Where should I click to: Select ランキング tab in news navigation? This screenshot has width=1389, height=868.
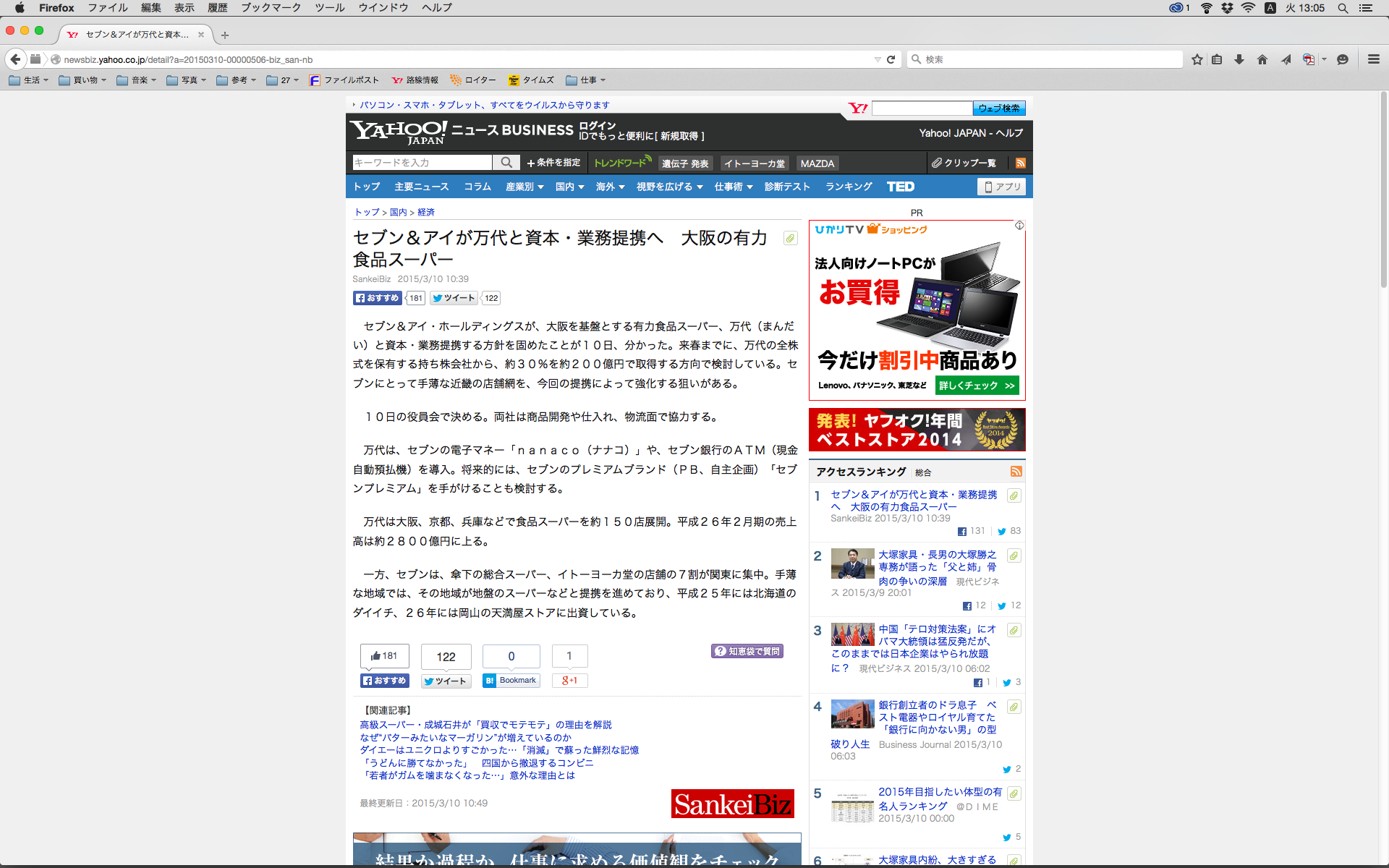[x=848, y=187]
